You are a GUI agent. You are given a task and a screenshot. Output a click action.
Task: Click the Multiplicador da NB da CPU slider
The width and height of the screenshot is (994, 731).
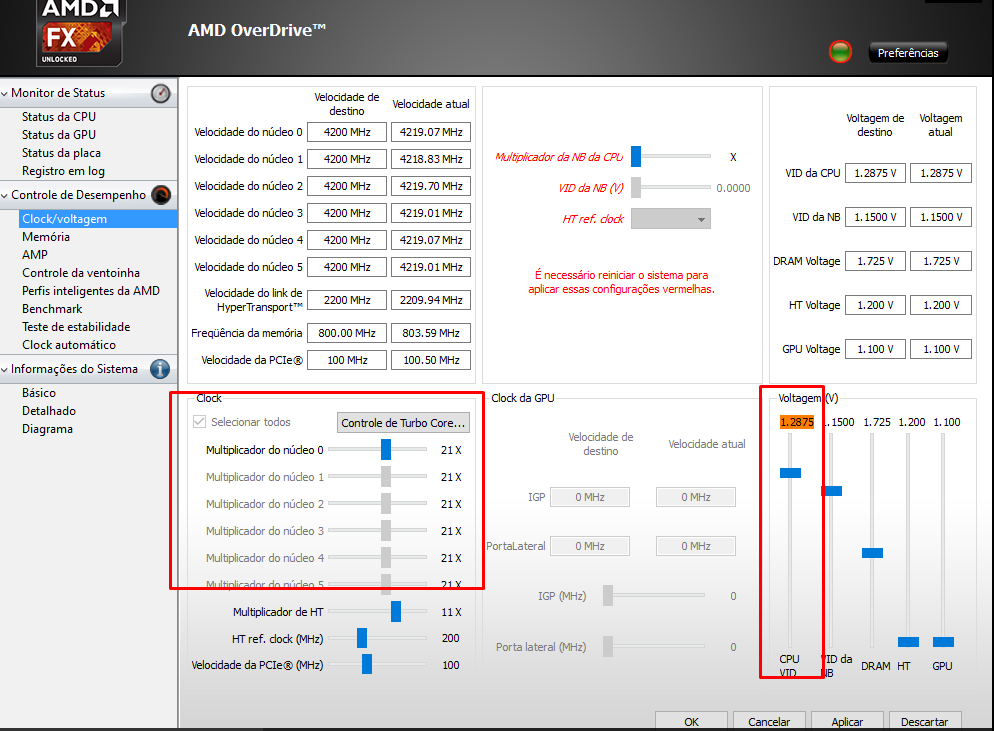[x=636, y=156]
